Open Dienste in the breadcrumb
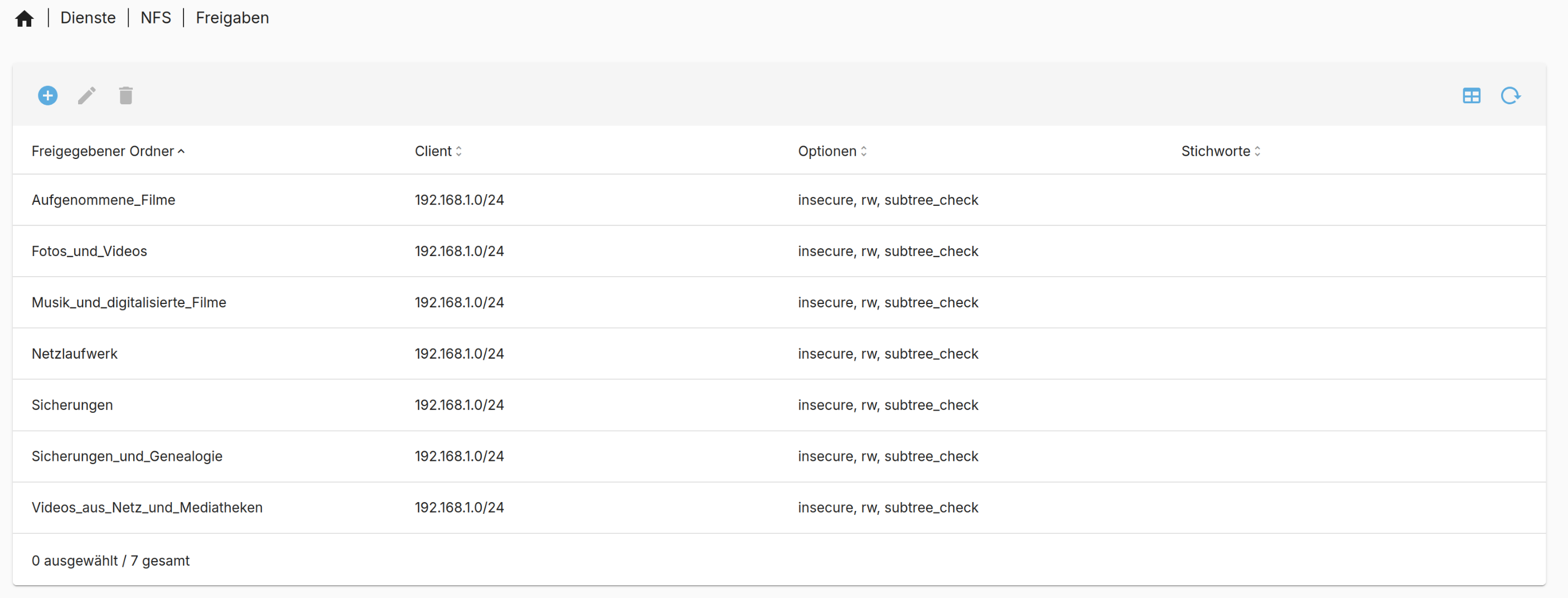Image resolution: width=1568 pixels, height=598 pixels. [x=88, y=18]
